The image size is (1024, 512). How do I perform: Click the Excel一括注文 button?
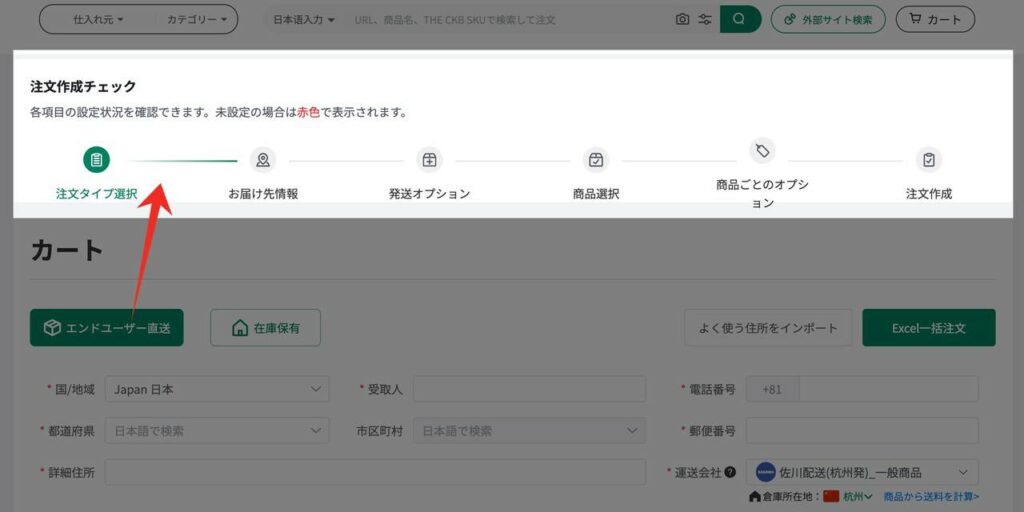(x=929, y=328)
